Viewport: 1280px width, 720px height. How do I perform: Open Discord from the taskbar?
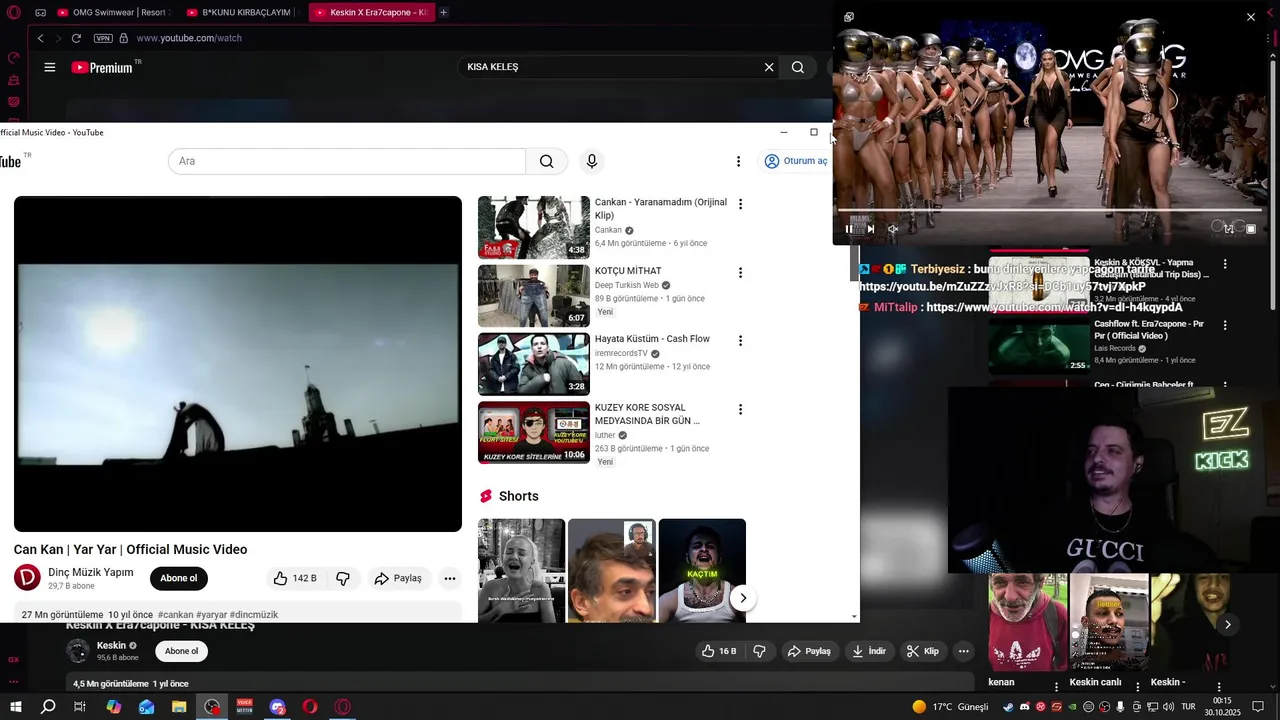277,707
